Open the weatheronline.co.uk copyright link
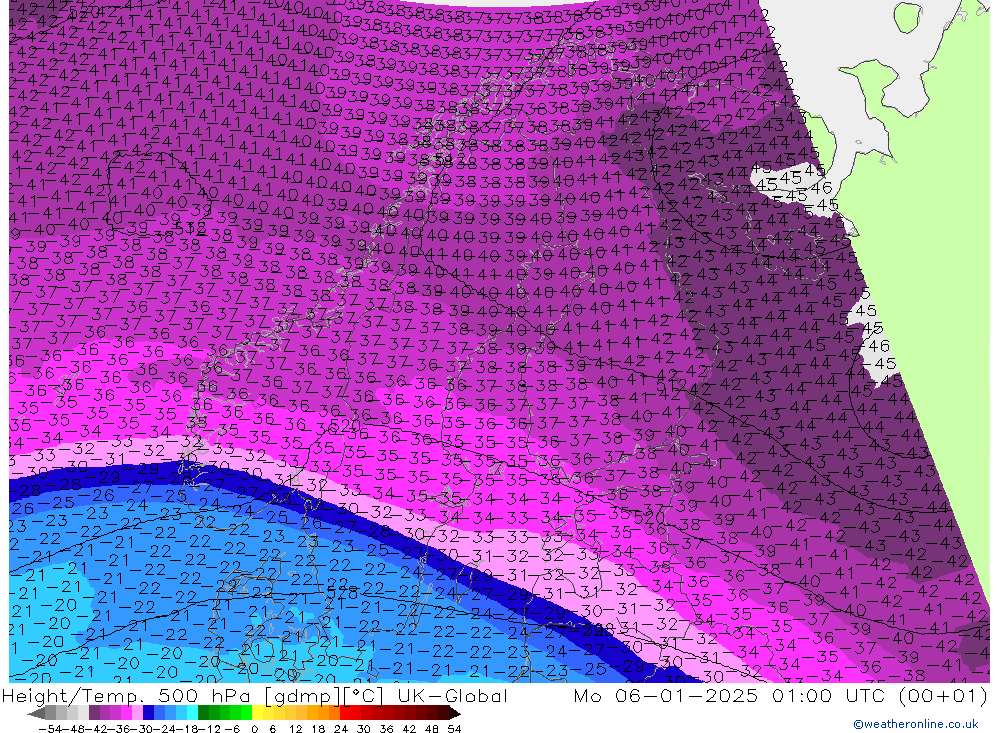Image resolution: width=1000 pixels, height=733 pixels. pos(915,724)
